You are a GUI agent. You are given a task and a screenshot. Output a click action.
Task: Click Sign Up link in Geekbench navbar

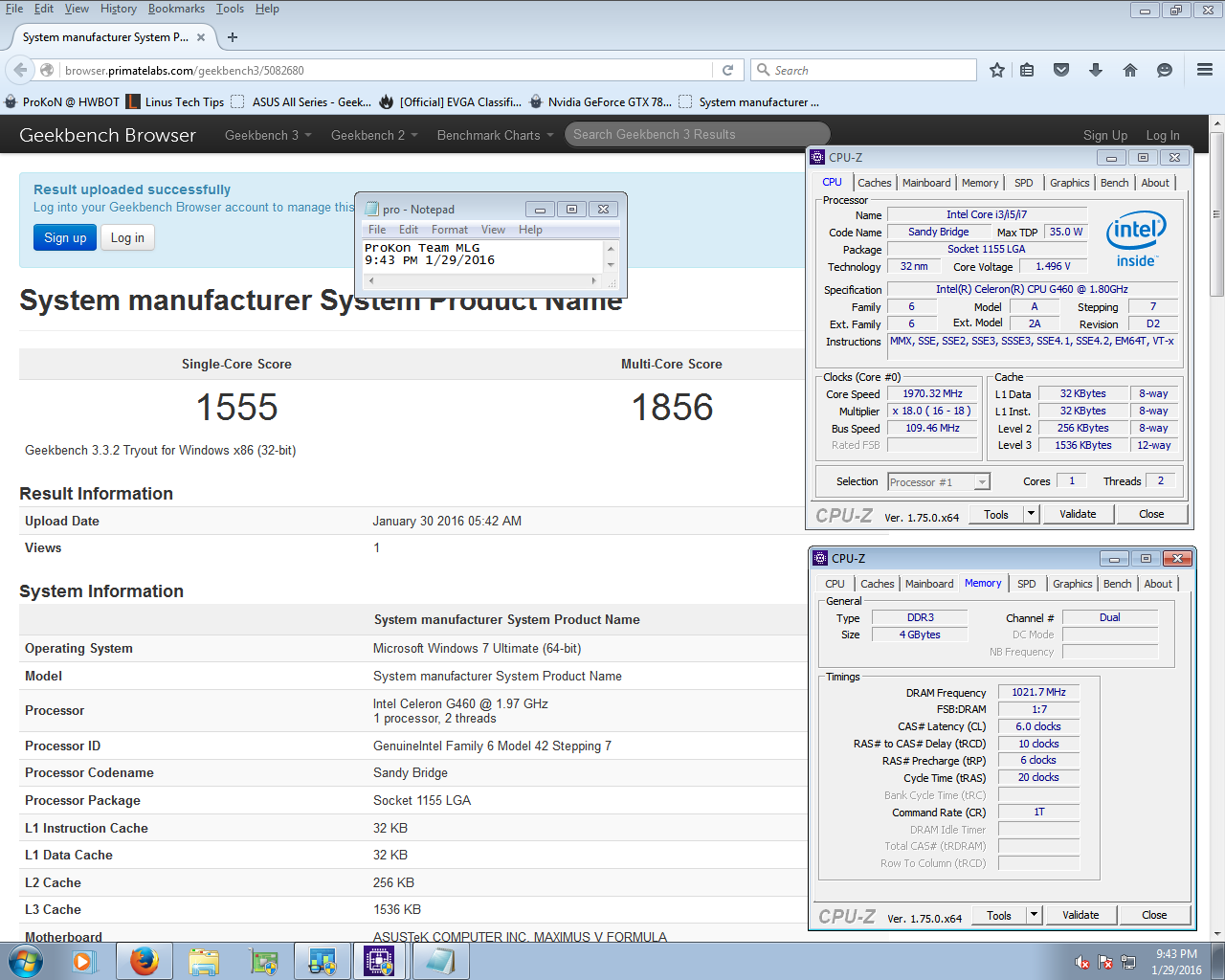click(x=1105, y=135)
